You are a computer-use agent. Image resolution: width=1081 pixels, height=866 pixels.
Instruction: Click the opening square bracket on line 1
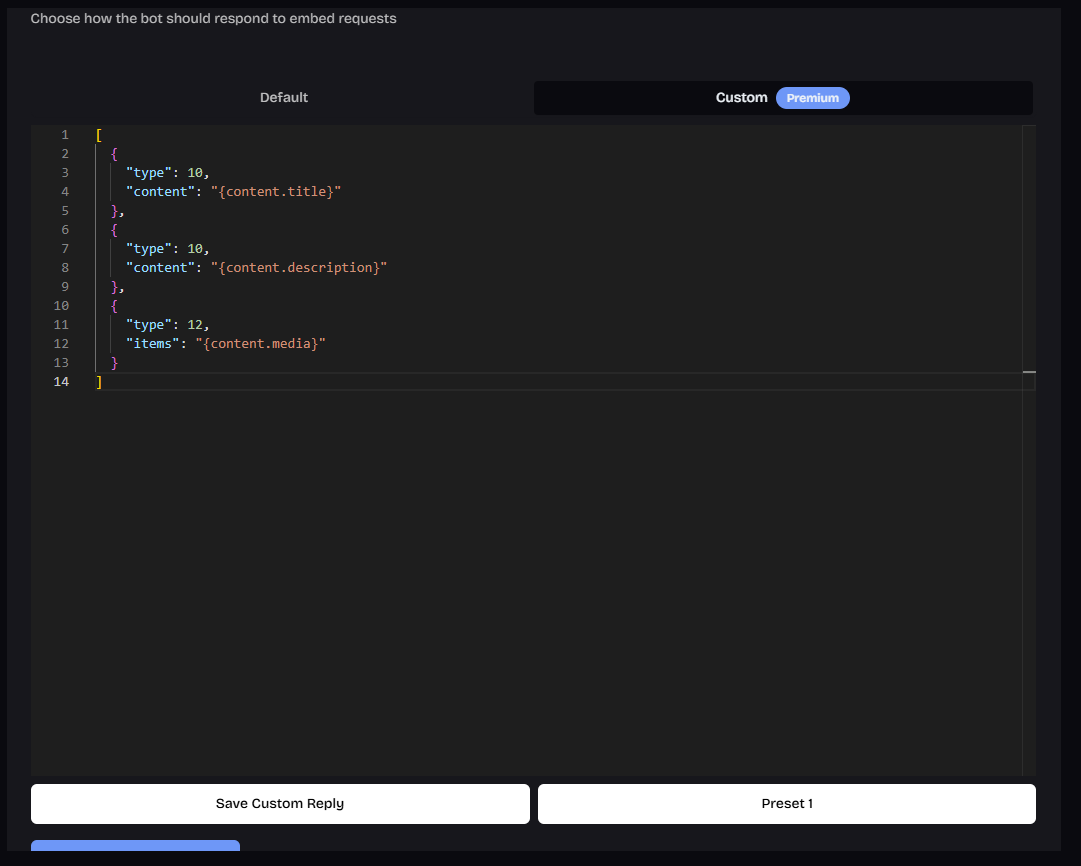pyautogui.click(x=99, y=135)
